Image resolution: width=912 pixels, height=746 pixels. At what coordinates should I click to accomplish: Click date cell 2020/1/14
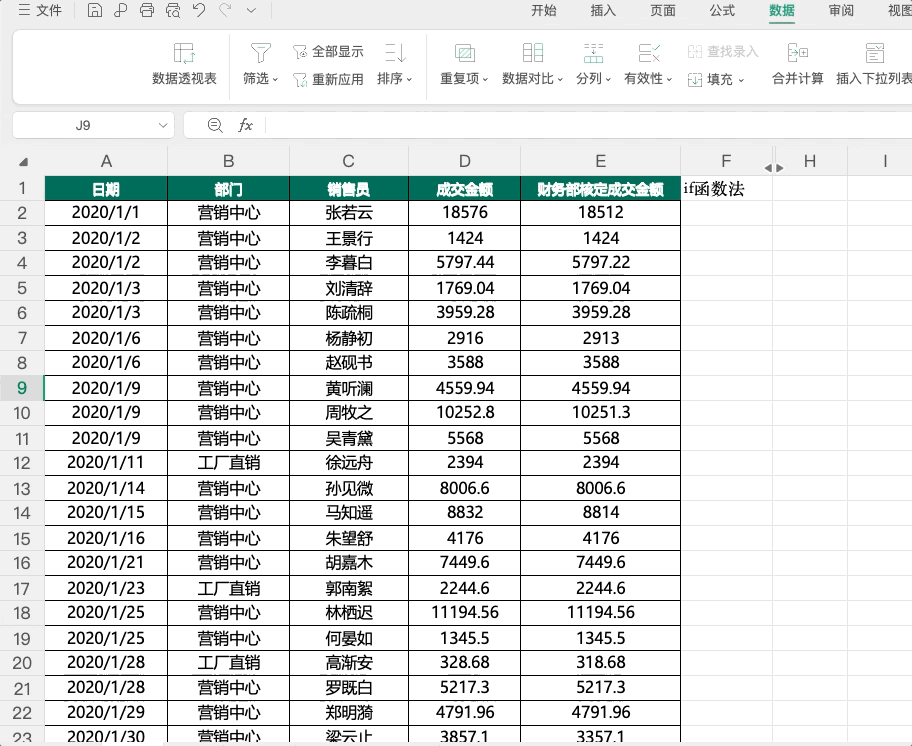point(106,488)
